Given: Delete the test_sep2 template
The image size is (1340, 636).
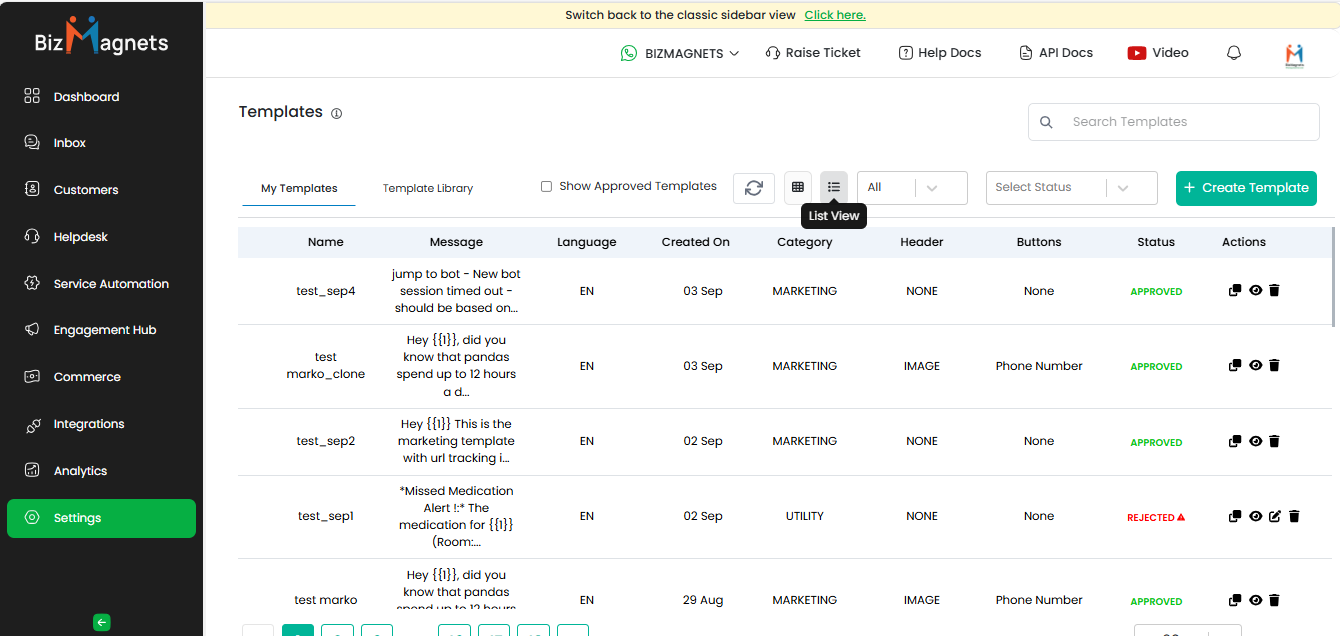Looking at the screenshot, I should click(1274, 441).
